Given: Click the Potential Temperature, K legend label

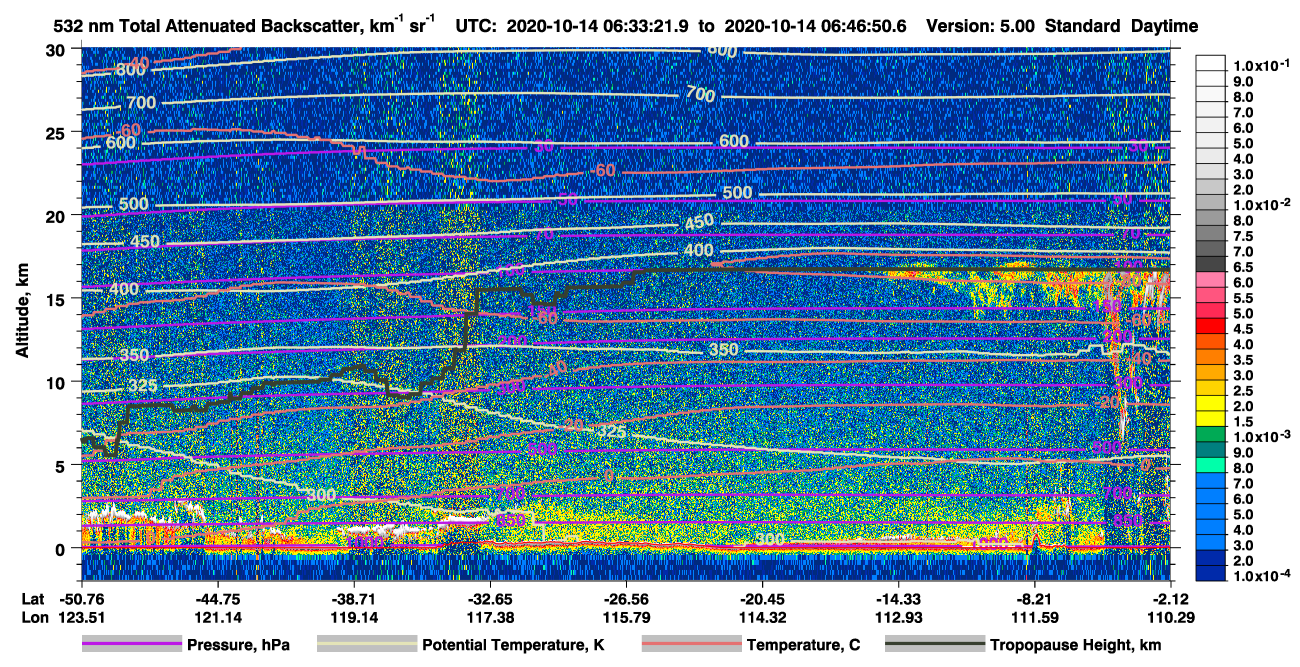Looking at the screenshot, I should (x=513, y=646).
